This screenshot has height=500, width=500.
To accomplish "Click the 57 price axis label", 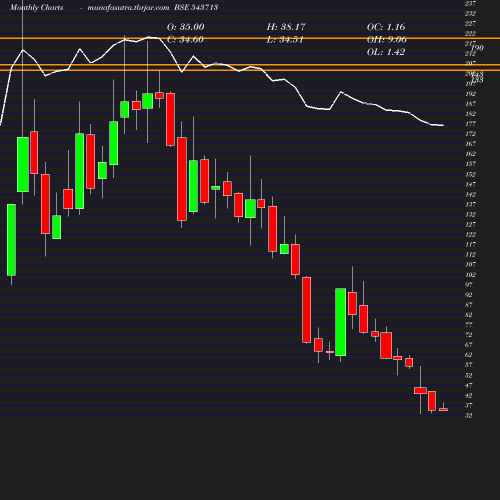I will tap(469, 365).
